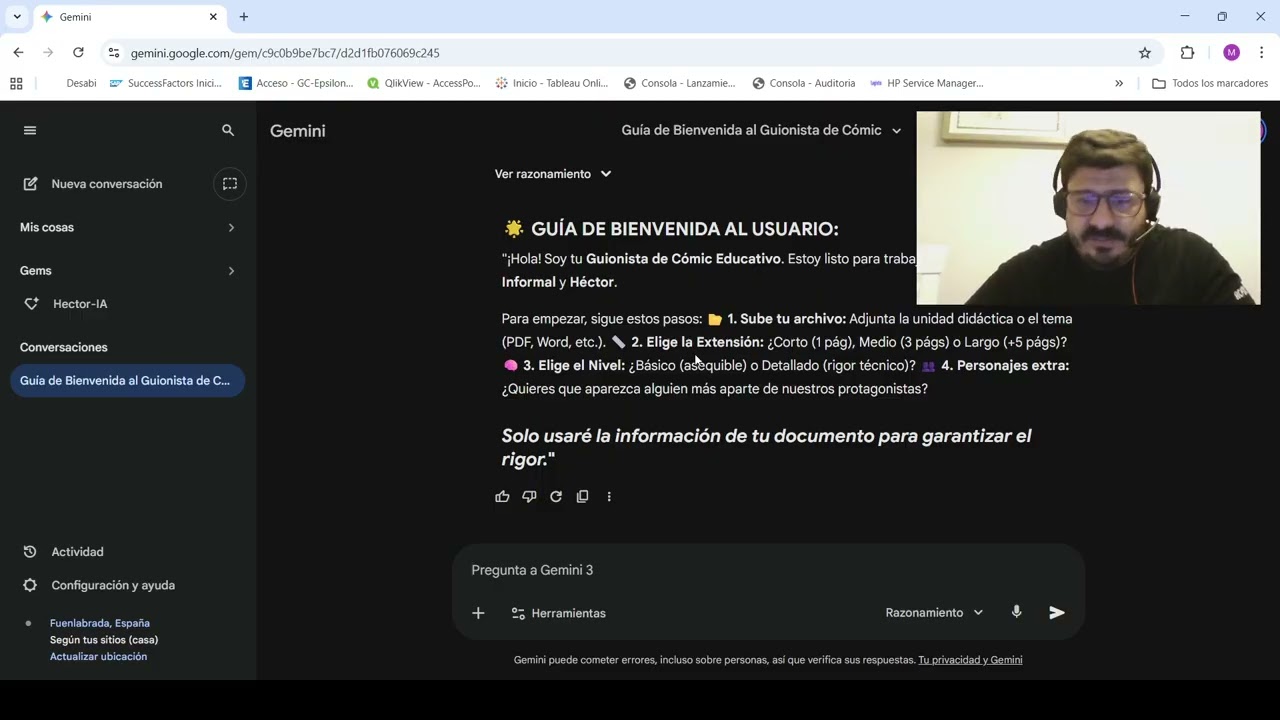Click the temporary chat dashed-square icon
The width and height of the screenshot is (1280, 720).
point(230,184)
